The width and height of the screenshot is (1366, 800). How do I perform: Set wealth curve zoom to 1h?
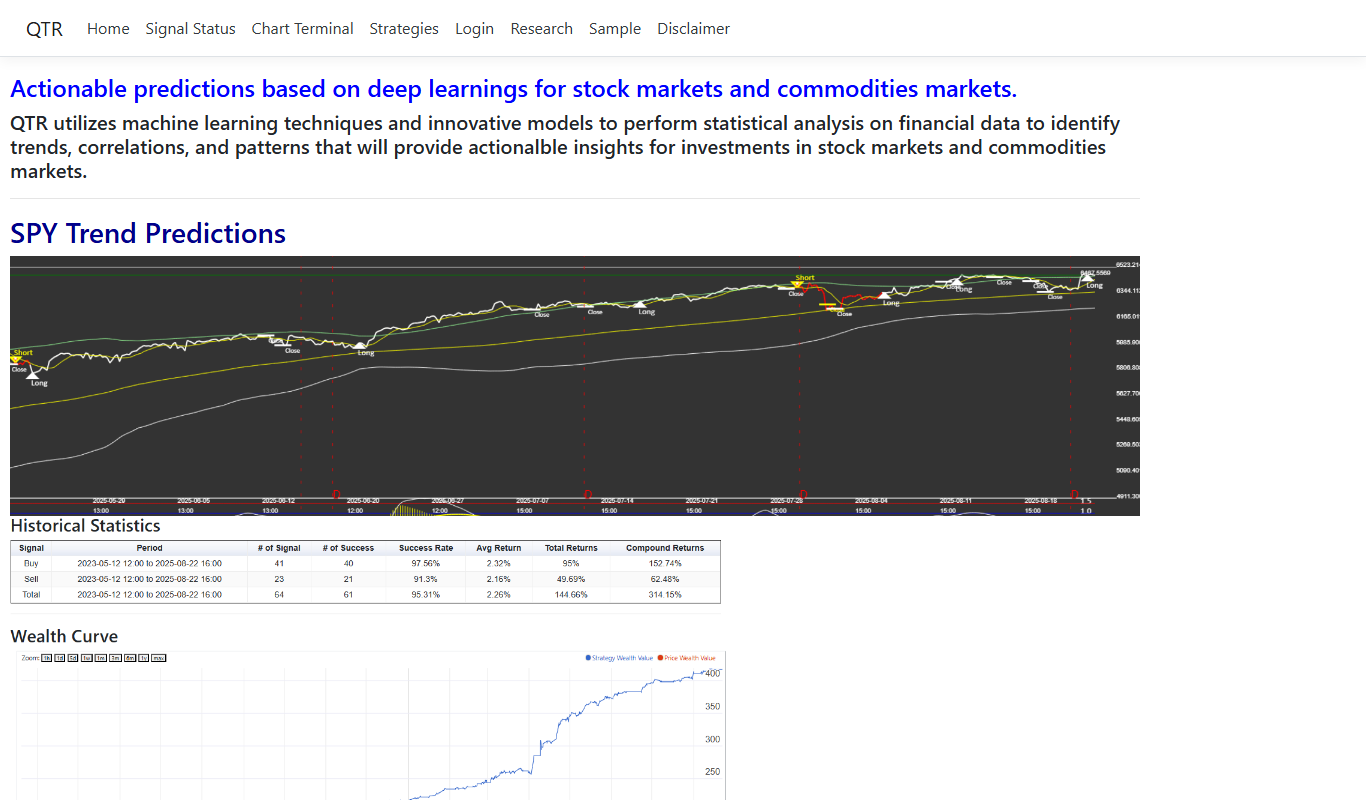pyautogui.click(x=46, y=658)
